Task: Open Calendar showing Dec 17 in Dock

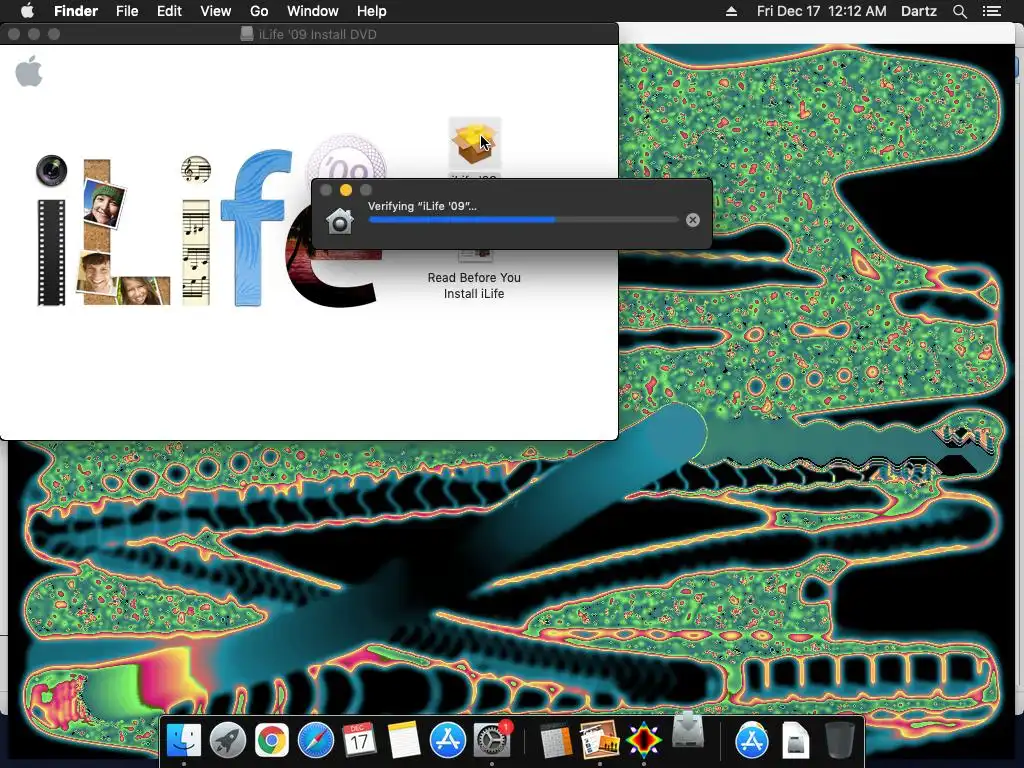Action: coord(359,740)
